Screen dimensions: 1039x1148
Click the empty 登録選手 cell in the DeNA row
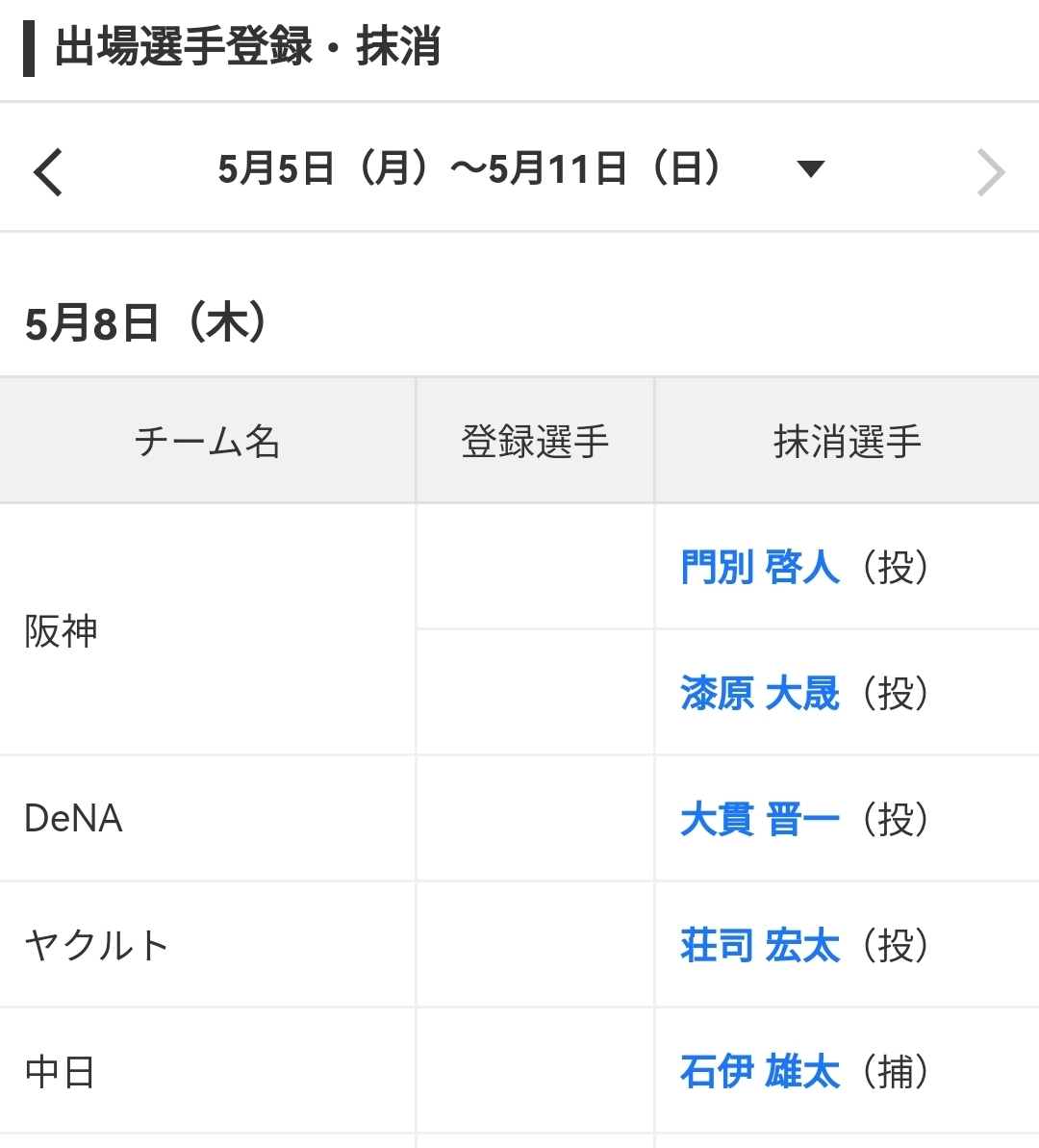point(535,819)
